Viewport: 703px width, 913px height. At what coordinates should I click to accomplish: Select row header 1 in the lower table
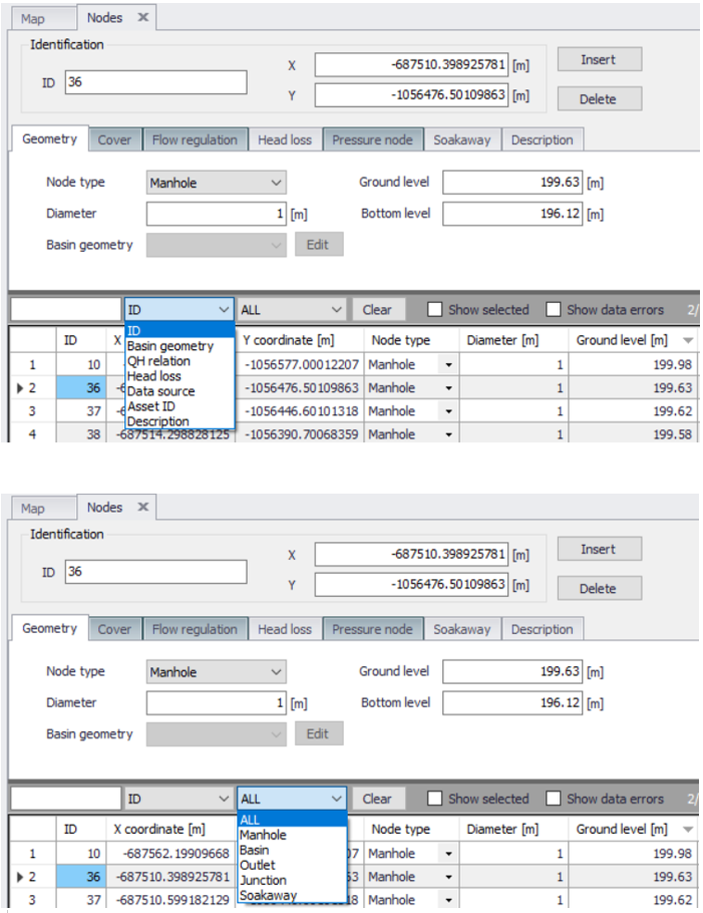[33, 854]
